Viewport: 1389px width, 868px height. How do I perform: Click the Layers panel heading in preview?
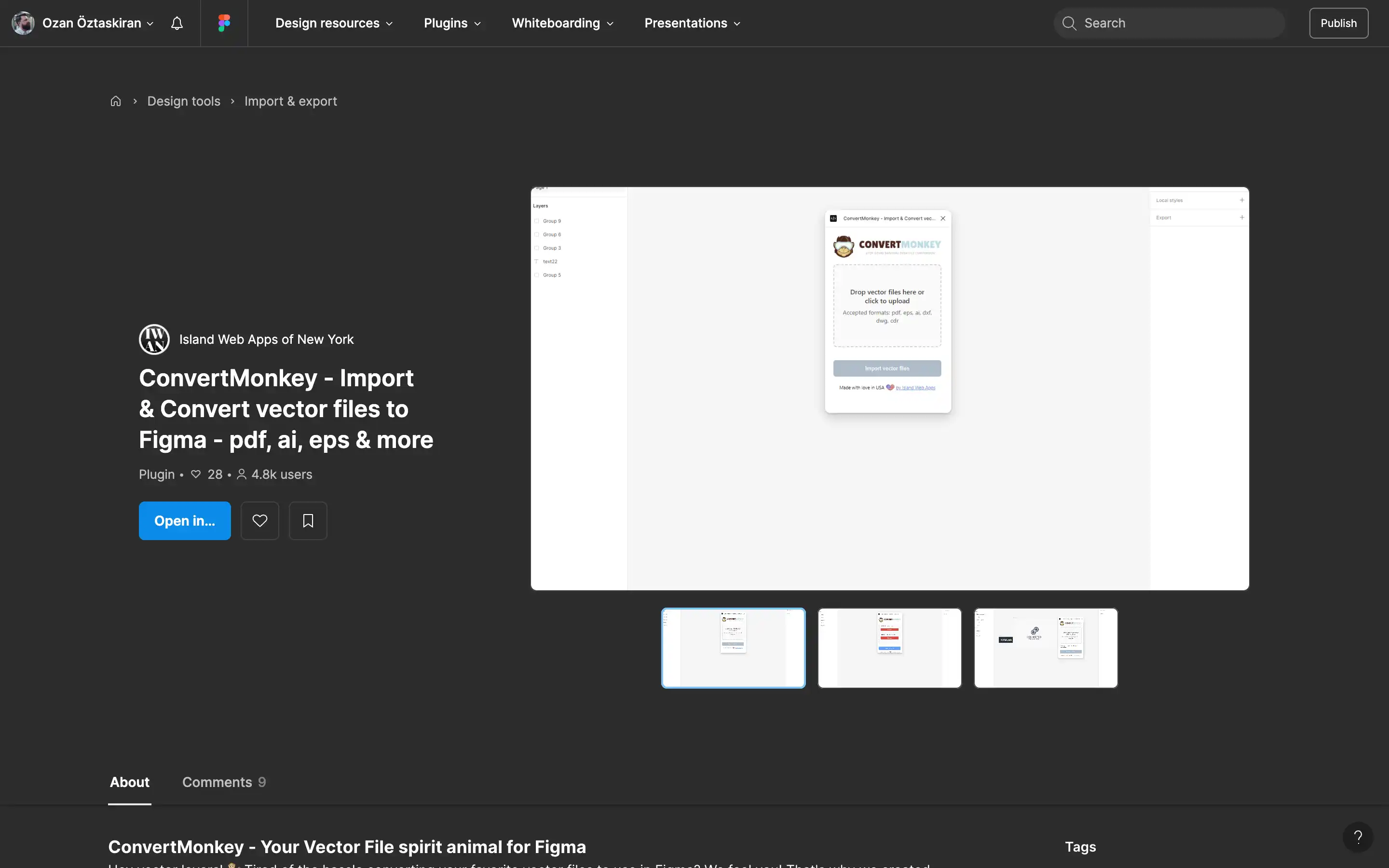point(540,205)
